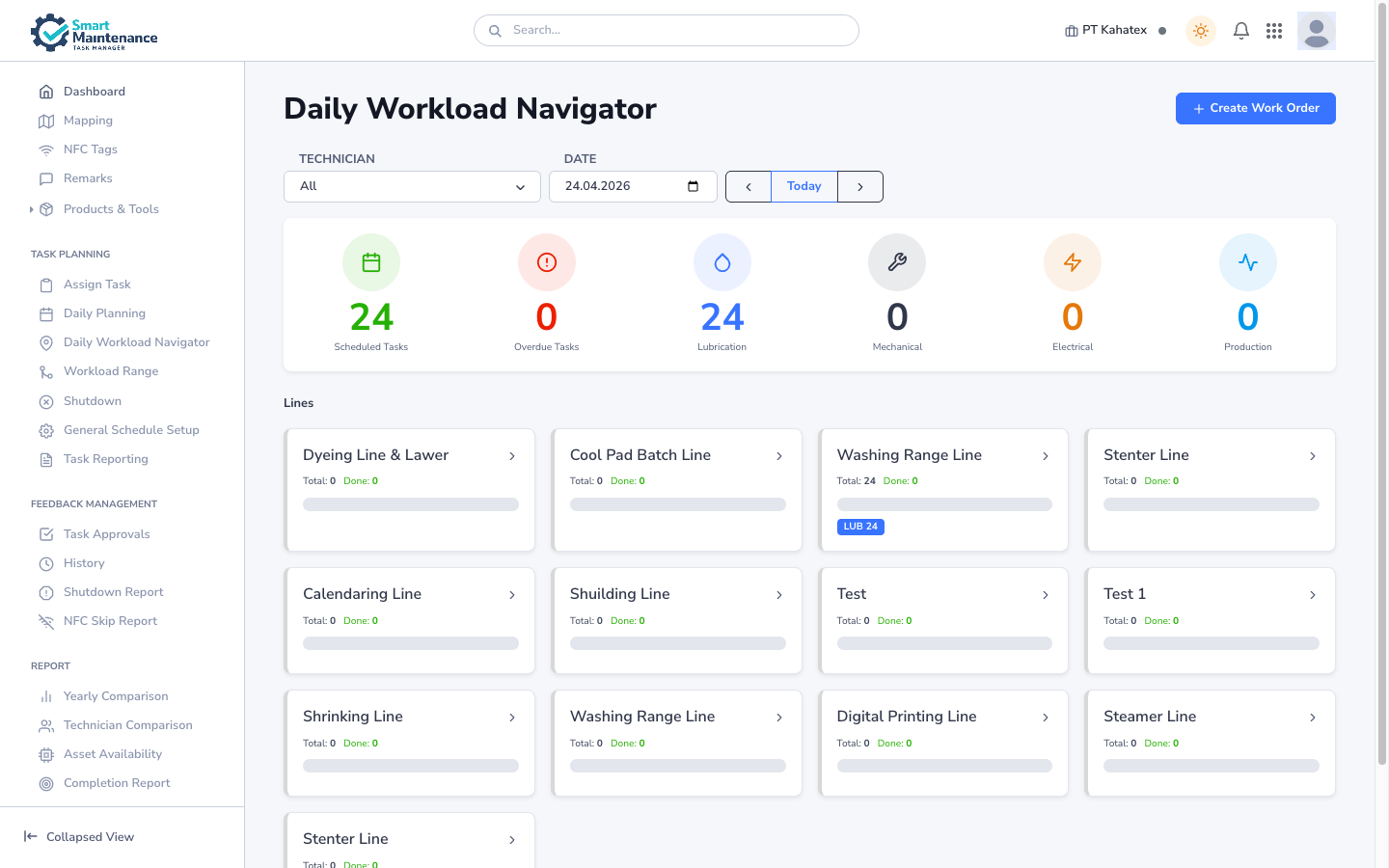Click the notifications bell icon
Viewport: 1389px width, 868px height.
(x=1241, y=31)
